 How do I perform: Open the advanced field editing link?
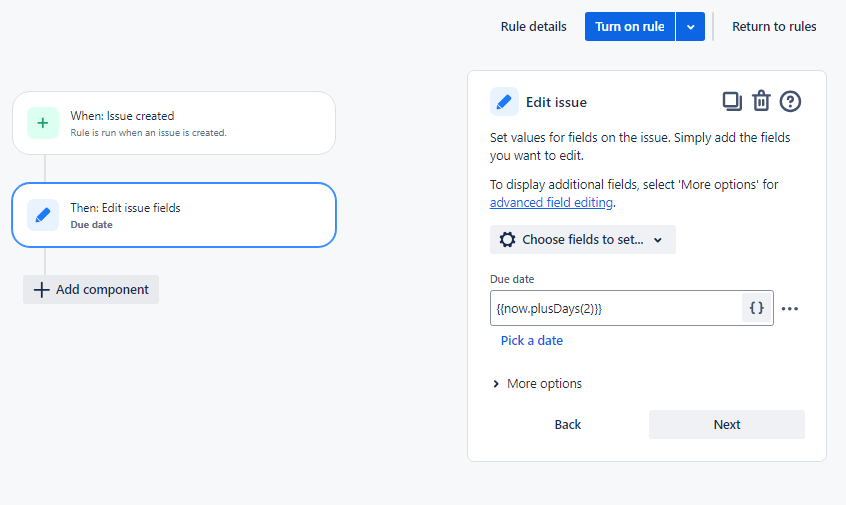pos(551,203)
